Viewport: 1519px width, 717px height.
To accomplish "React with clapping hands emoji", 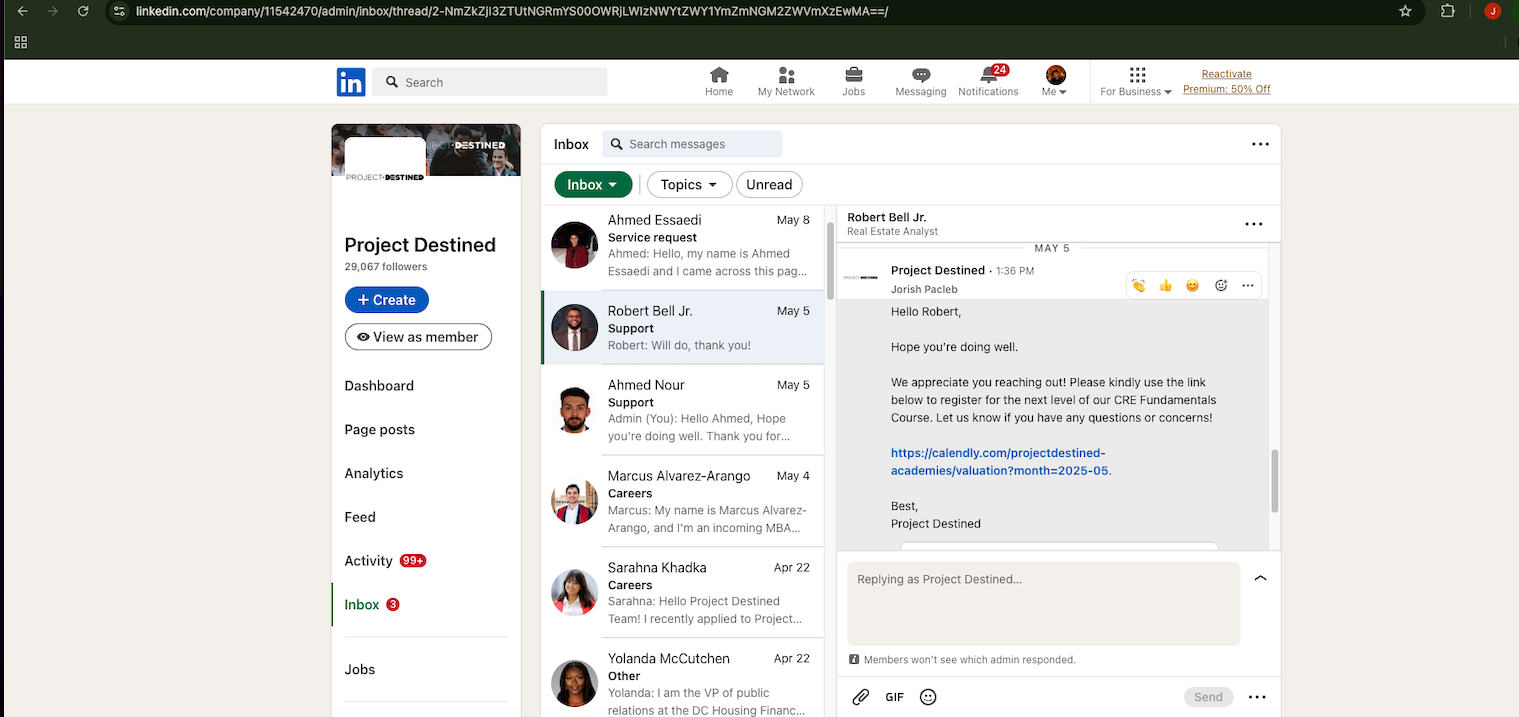I will click(1139, 285).
